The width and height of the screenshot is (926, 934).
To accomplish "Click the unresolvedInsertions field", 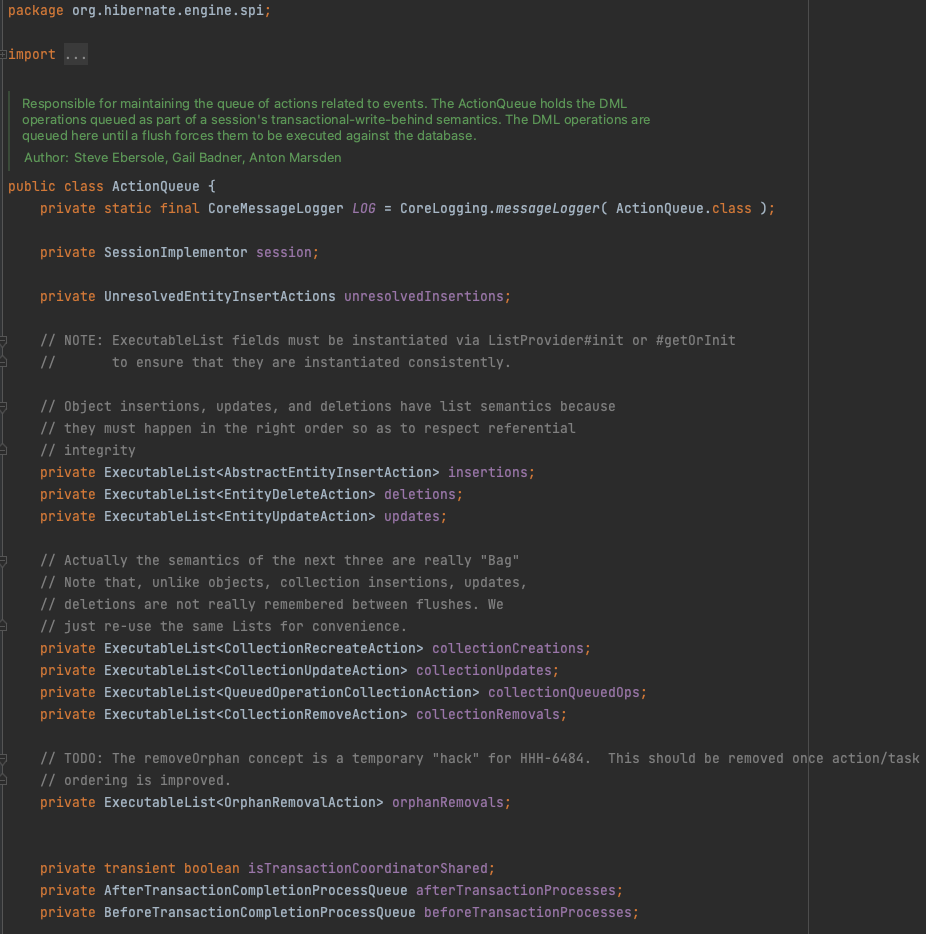I will click(423, 297).
